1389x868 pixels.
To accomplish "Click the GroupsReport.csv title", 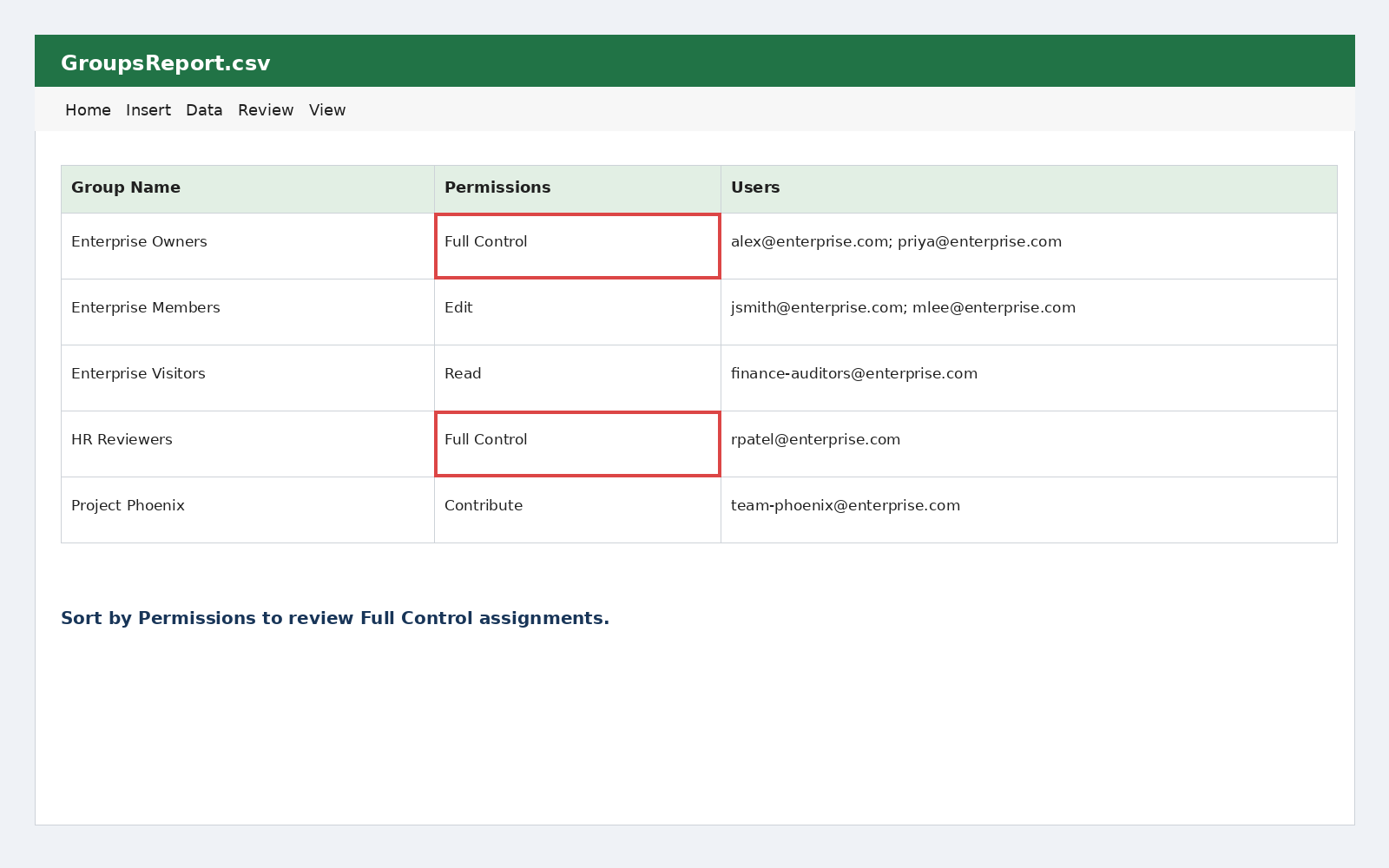I will tap(165, 63).
